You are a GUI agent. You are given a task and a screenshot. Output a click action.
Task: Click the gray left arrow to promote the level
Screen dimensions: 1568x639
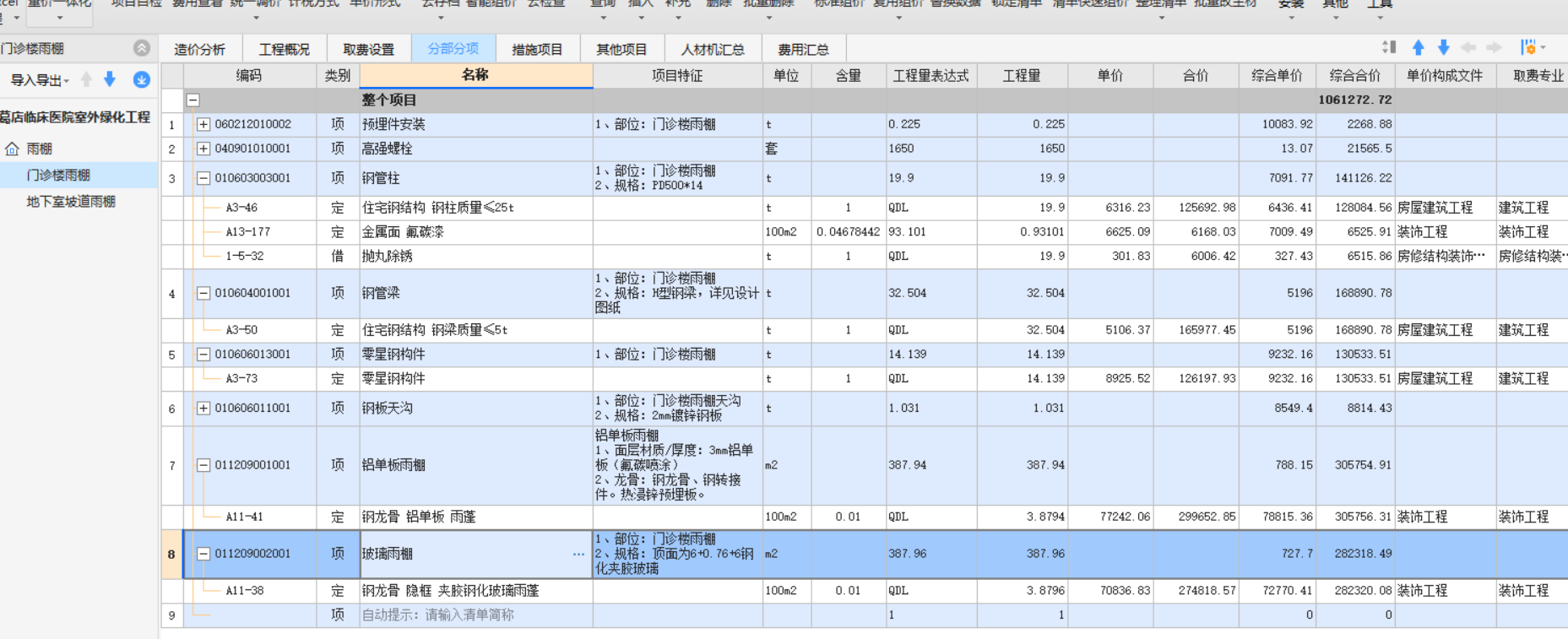click(1469, 47)
